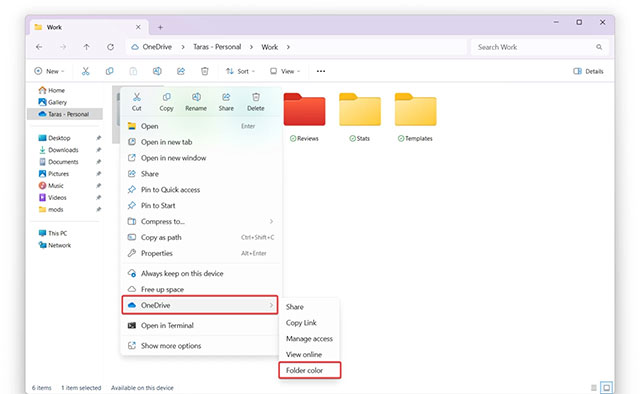Image resolution: width=640 pixels, height=394 pixels.
Task: Add a new tab with plus button
Action: (x=160, y=27)
